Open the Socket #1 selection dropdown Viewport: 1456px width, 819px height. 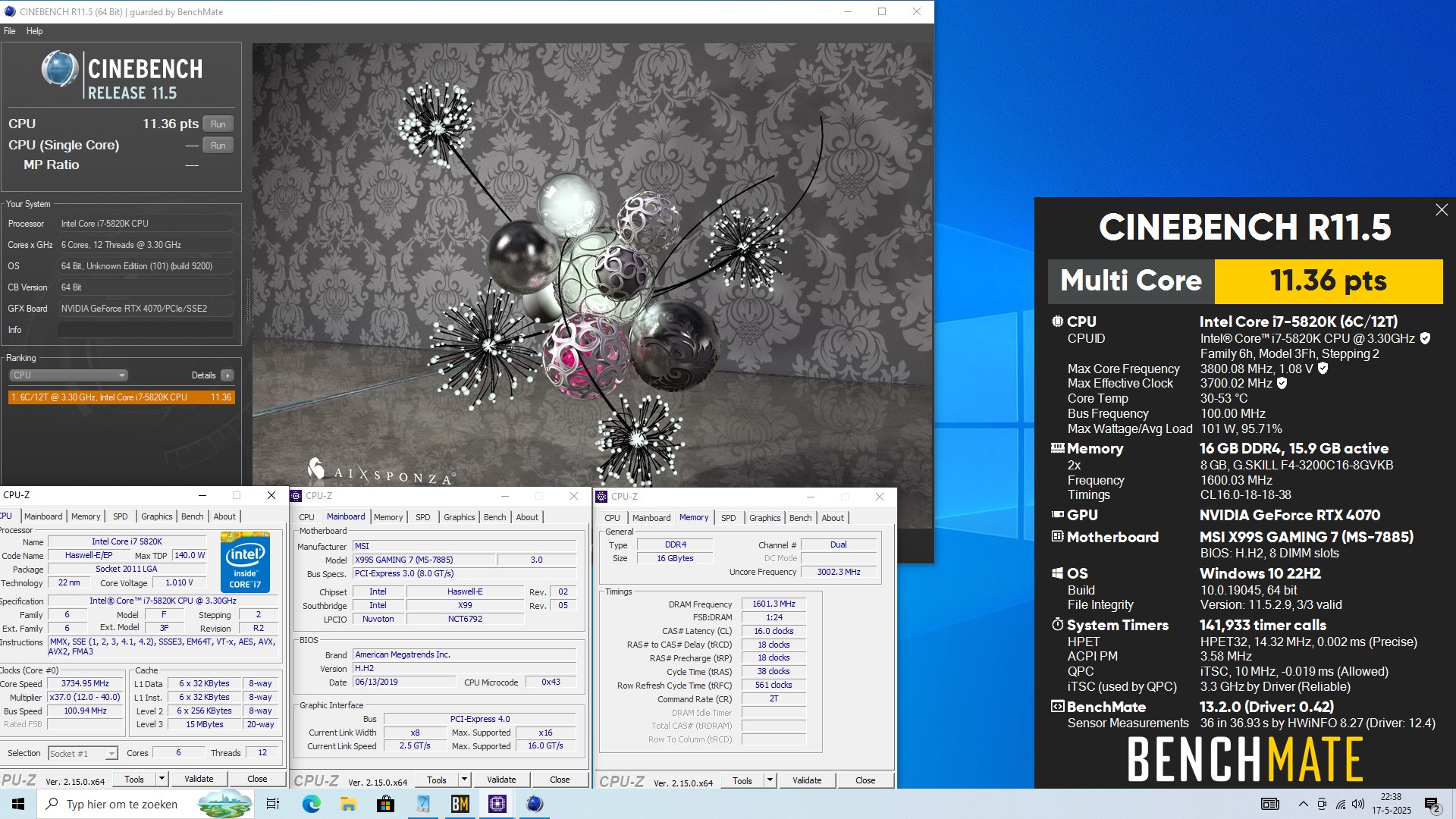click(83, 753)
